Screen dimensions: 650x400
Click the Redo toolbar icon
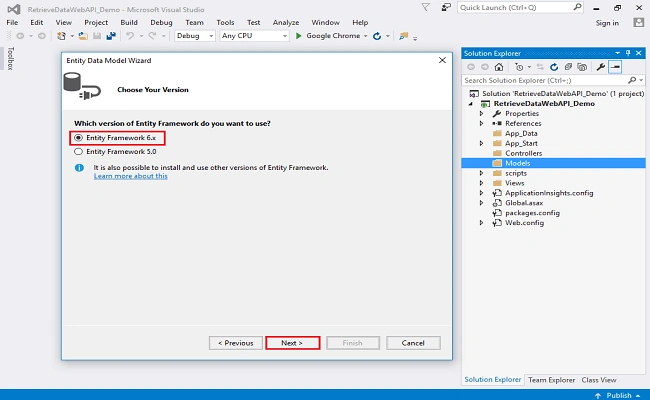152,36
